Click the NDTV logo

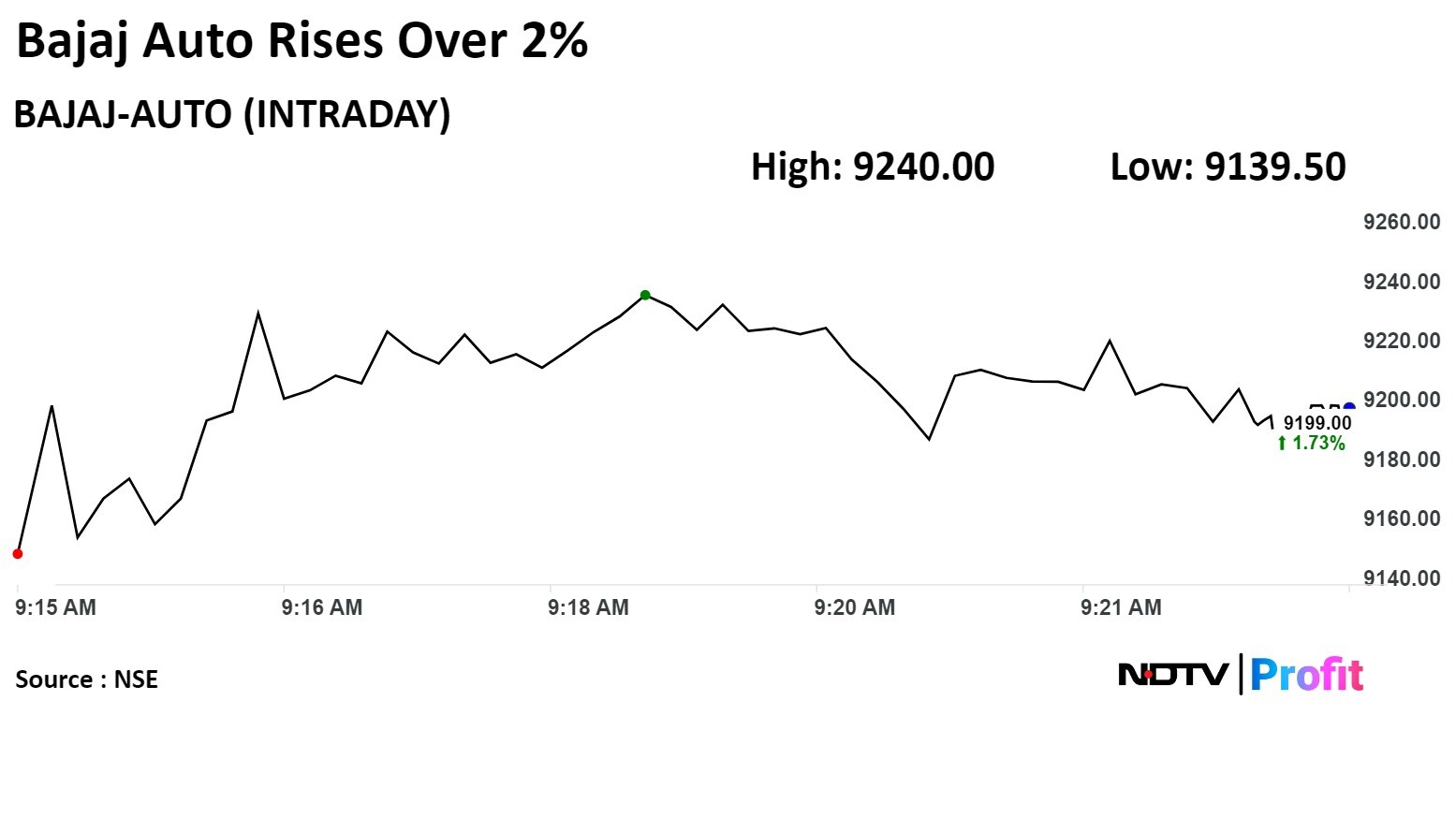point(1173,674)
